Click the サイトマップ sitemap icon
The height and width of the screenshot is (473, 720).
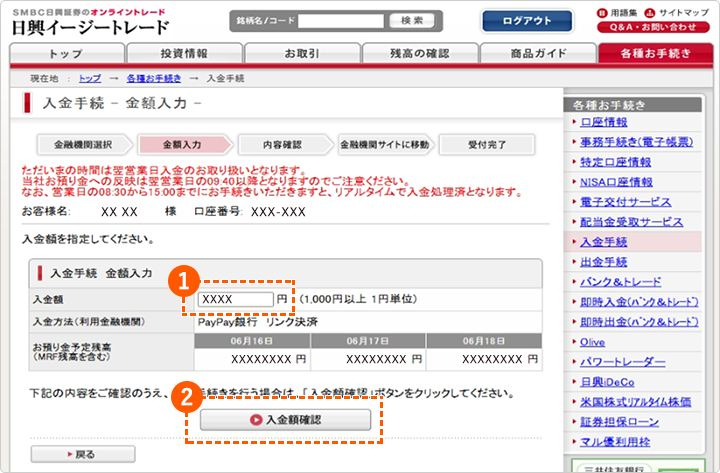point(649,13)
